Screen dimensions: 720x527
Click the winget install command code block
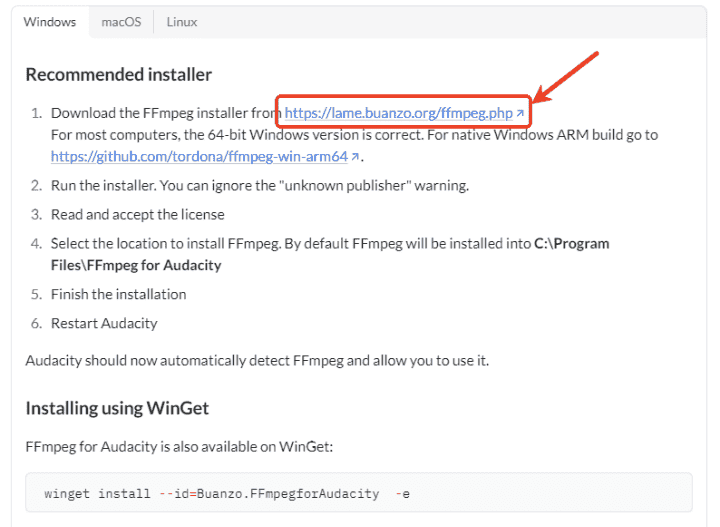pos(358,494)
